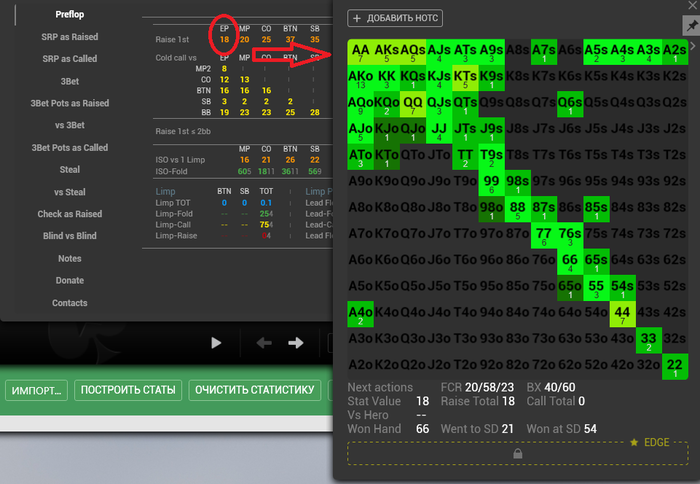Click ISO vs 1 Limp BTN value 26
This screenshot has height=484, width=700.
290,160
